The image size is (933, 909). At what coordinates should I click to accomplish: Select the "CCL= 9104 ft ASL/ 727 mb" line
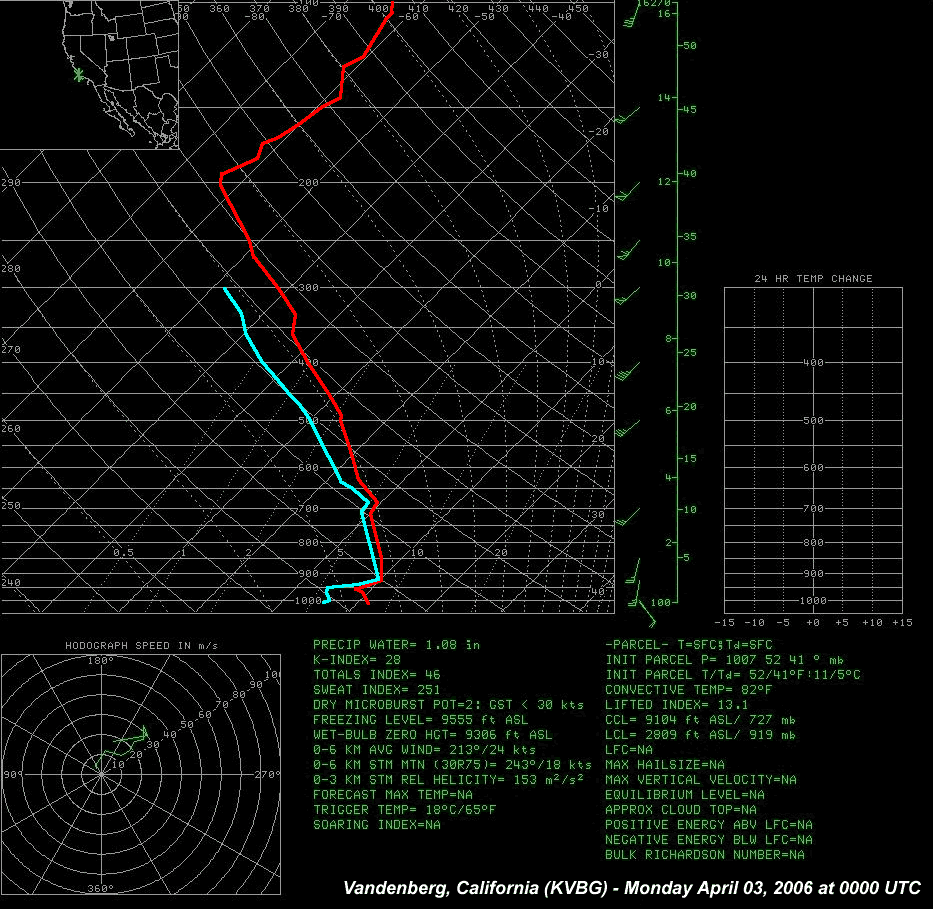[700, 720]
